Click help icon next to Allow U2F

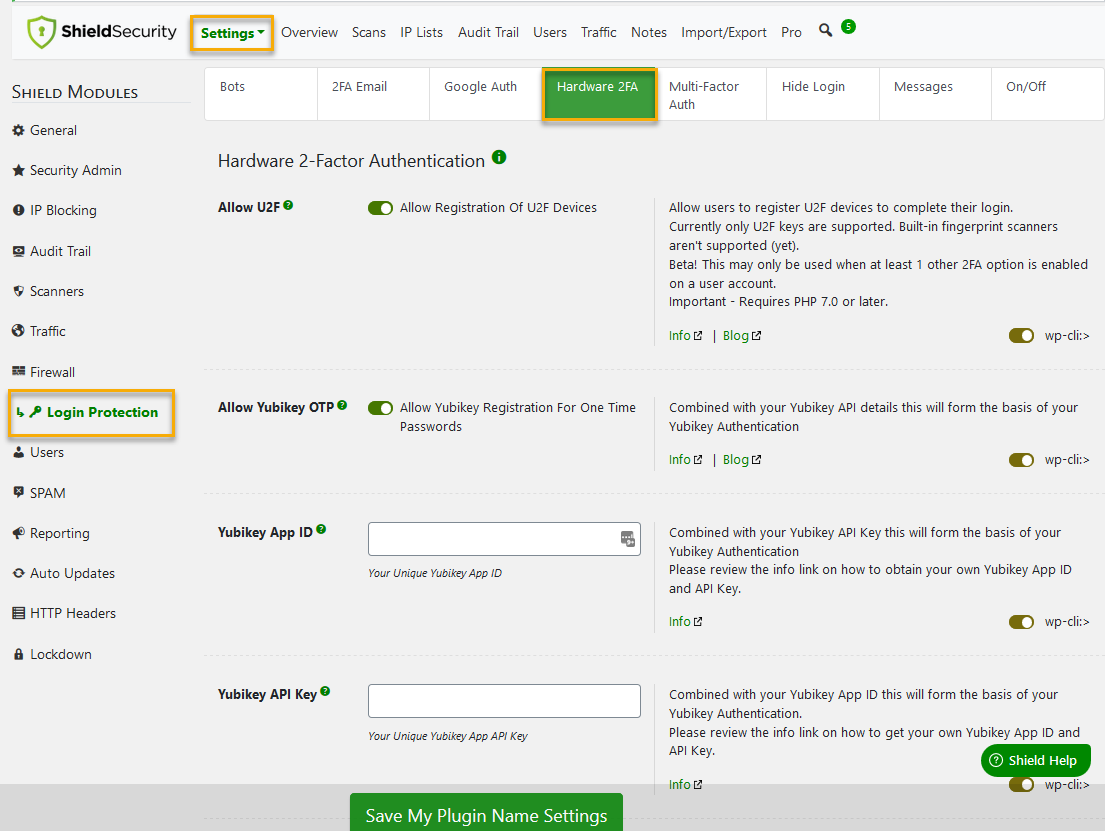point(288,205)
